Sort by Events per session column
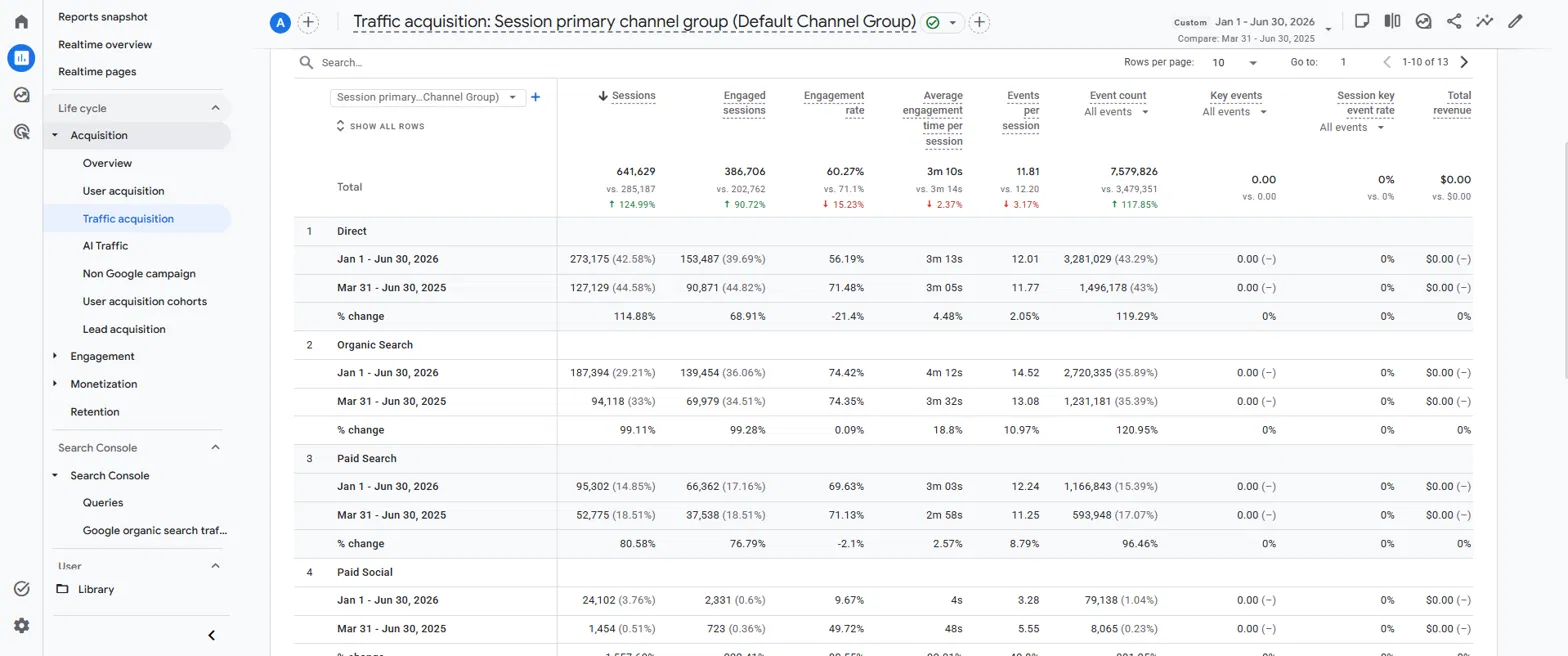The height and width of the screenshot is (656, 1568). click(1023, 111)
